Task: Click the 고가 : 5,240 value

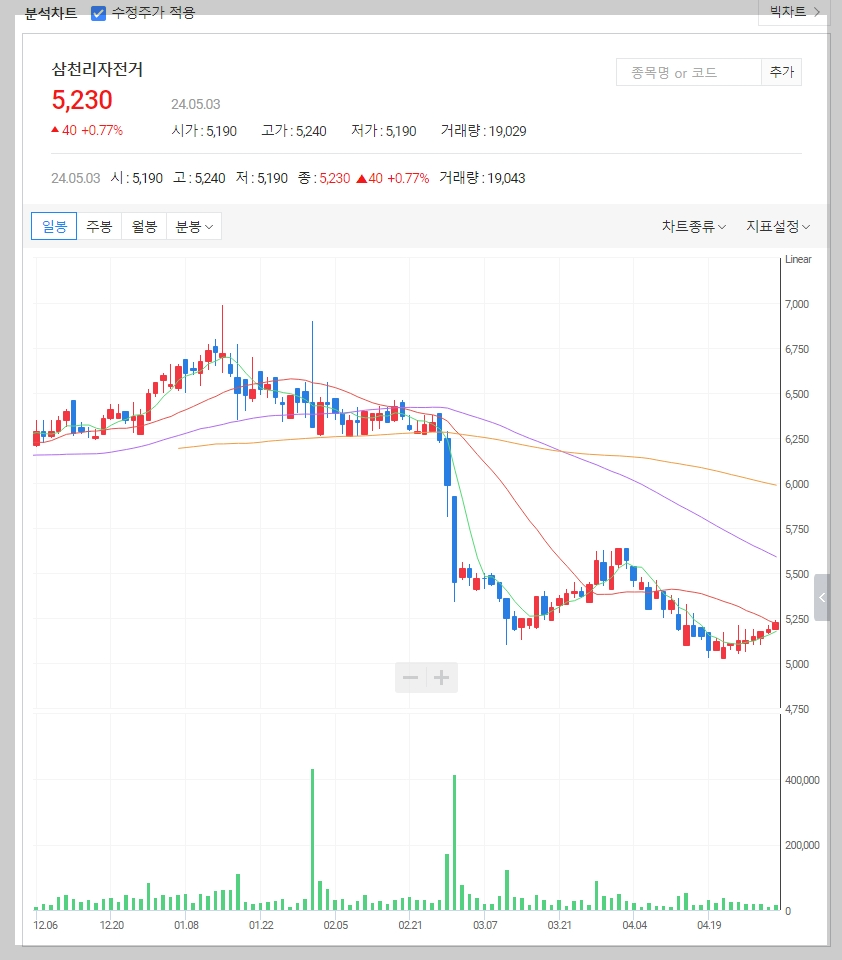Action: [294, 131]
